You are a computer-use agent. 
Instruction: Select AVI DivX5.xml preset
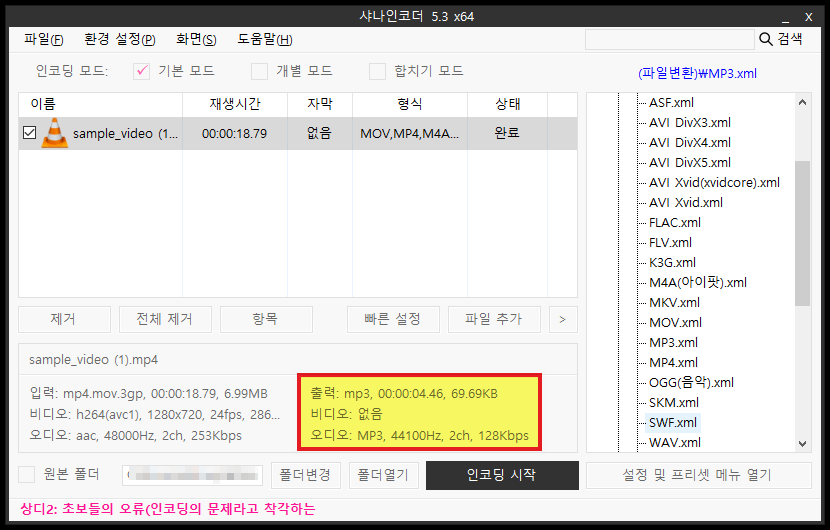click(x=690, y=163)
